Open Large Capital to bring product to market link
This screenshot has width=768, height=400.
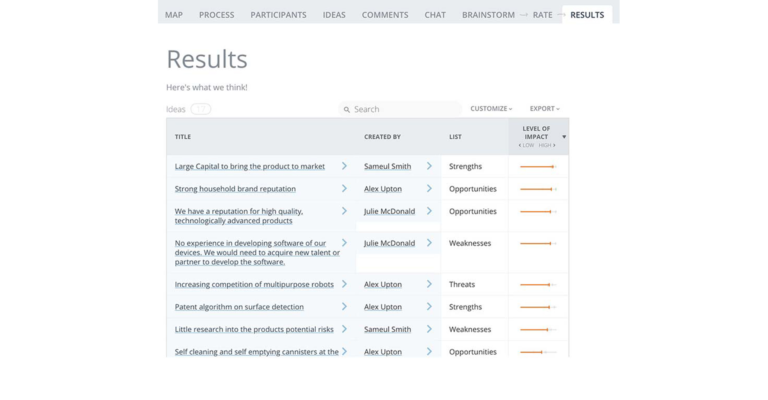(250, 166)
